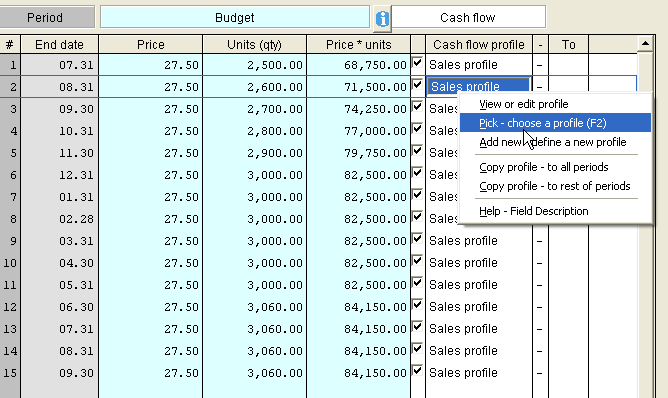668x398 pixels.
Task: Click end date cell 05.31
Action: 60,285
